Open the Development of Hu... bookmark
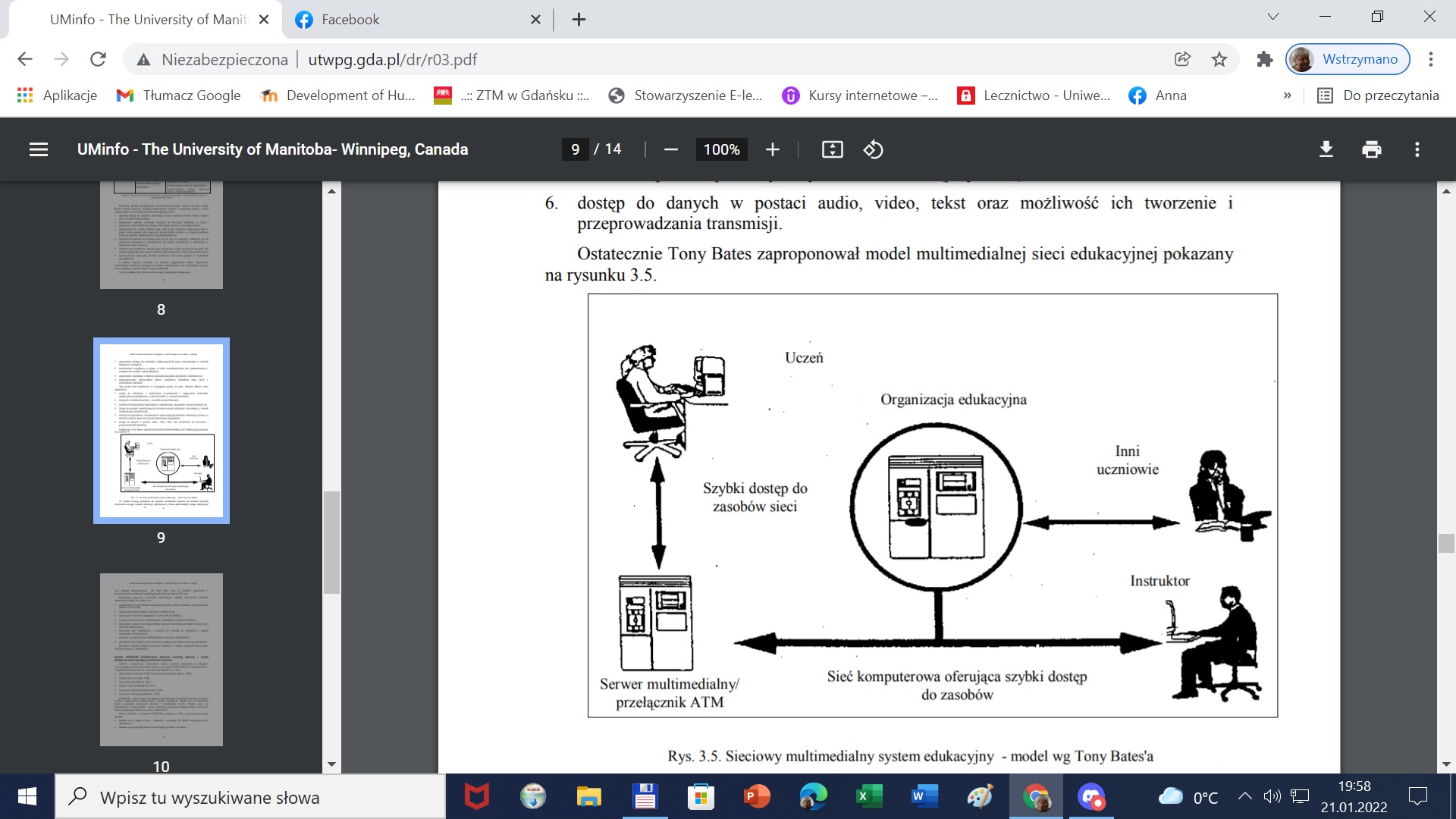Viewport: 1456px width, 819px height. 337,96
